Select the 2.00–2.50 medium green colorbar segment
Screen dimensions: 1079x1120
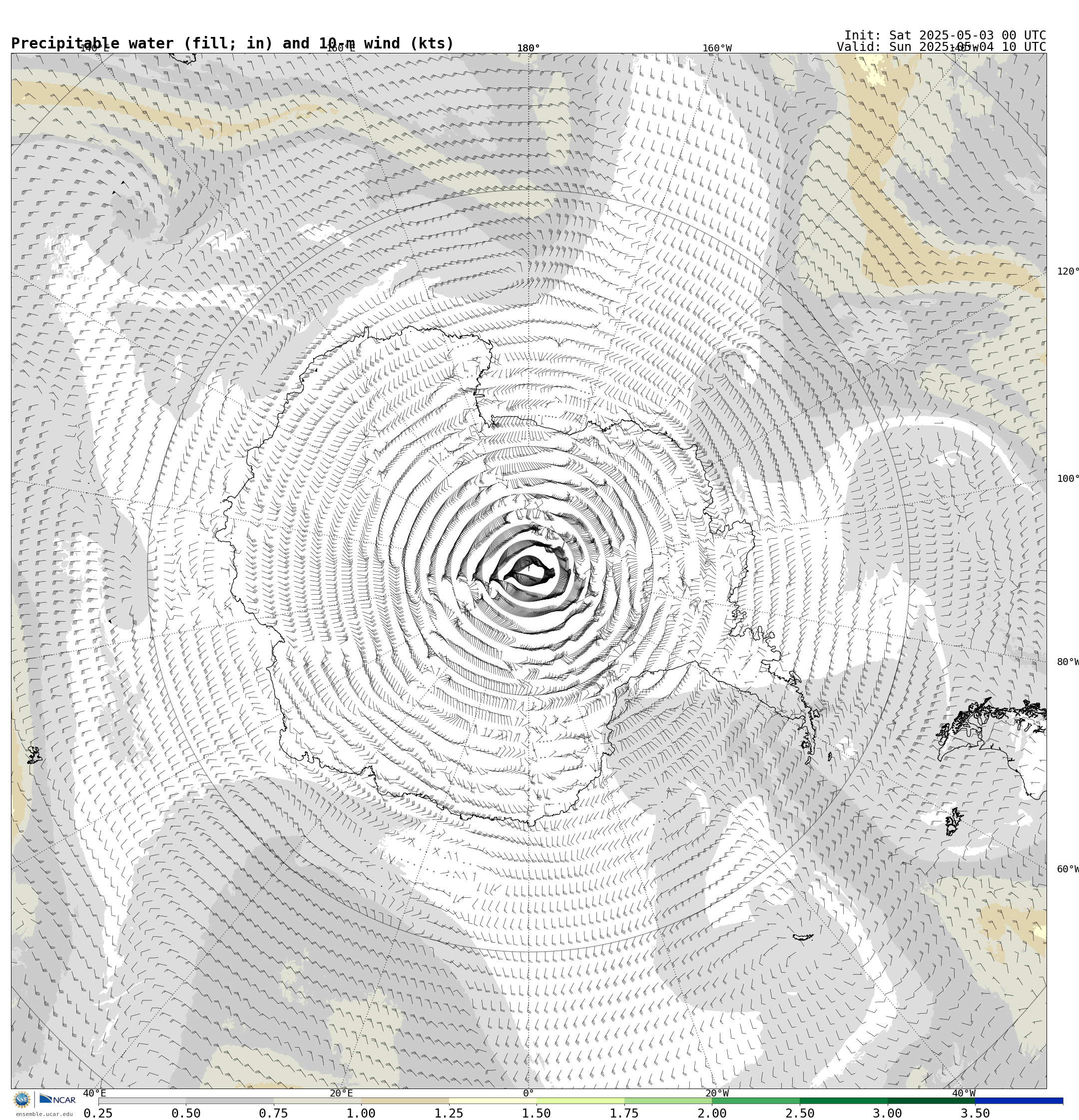(x=756, y=1101)
